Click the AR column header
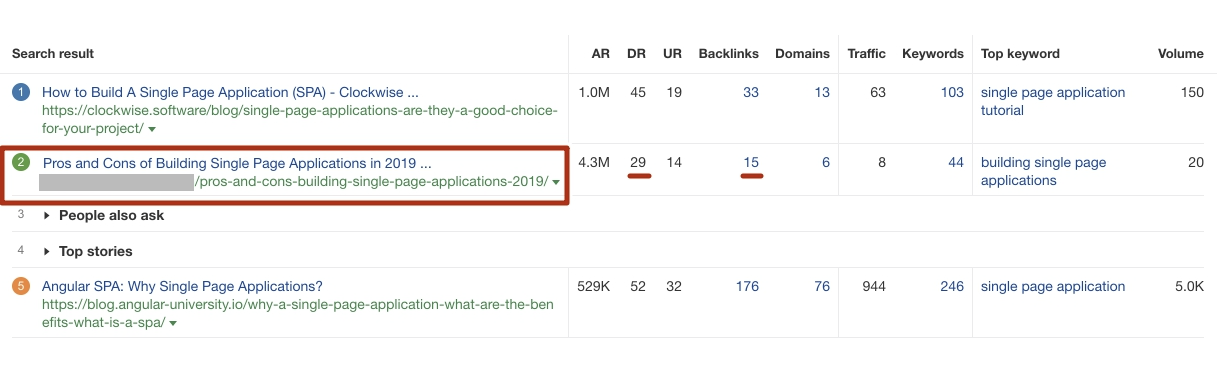This screenshot has height=372, width=1217. (600, 53)
